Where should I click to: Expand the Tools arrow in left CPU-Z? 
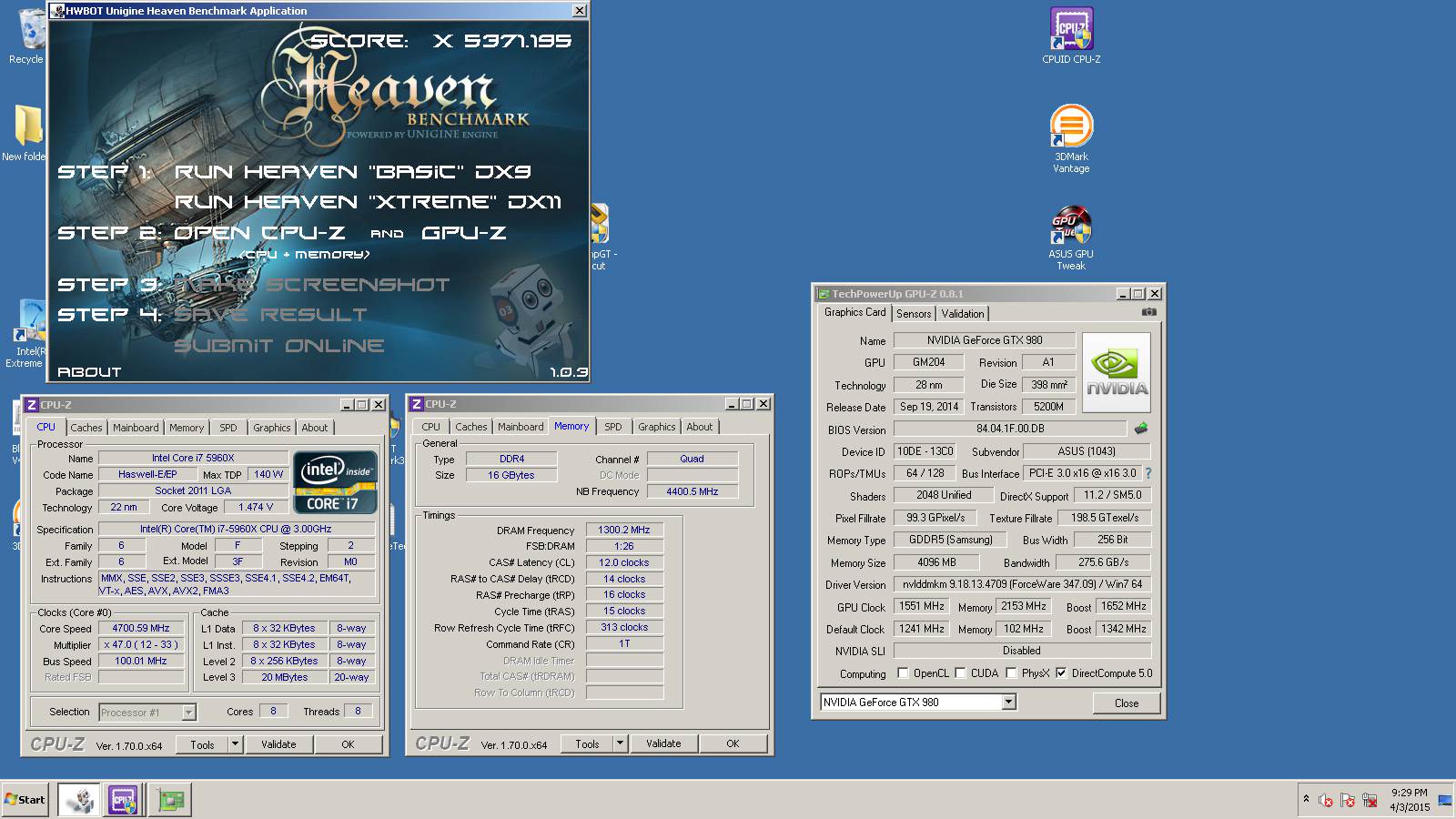pos(235,743)
